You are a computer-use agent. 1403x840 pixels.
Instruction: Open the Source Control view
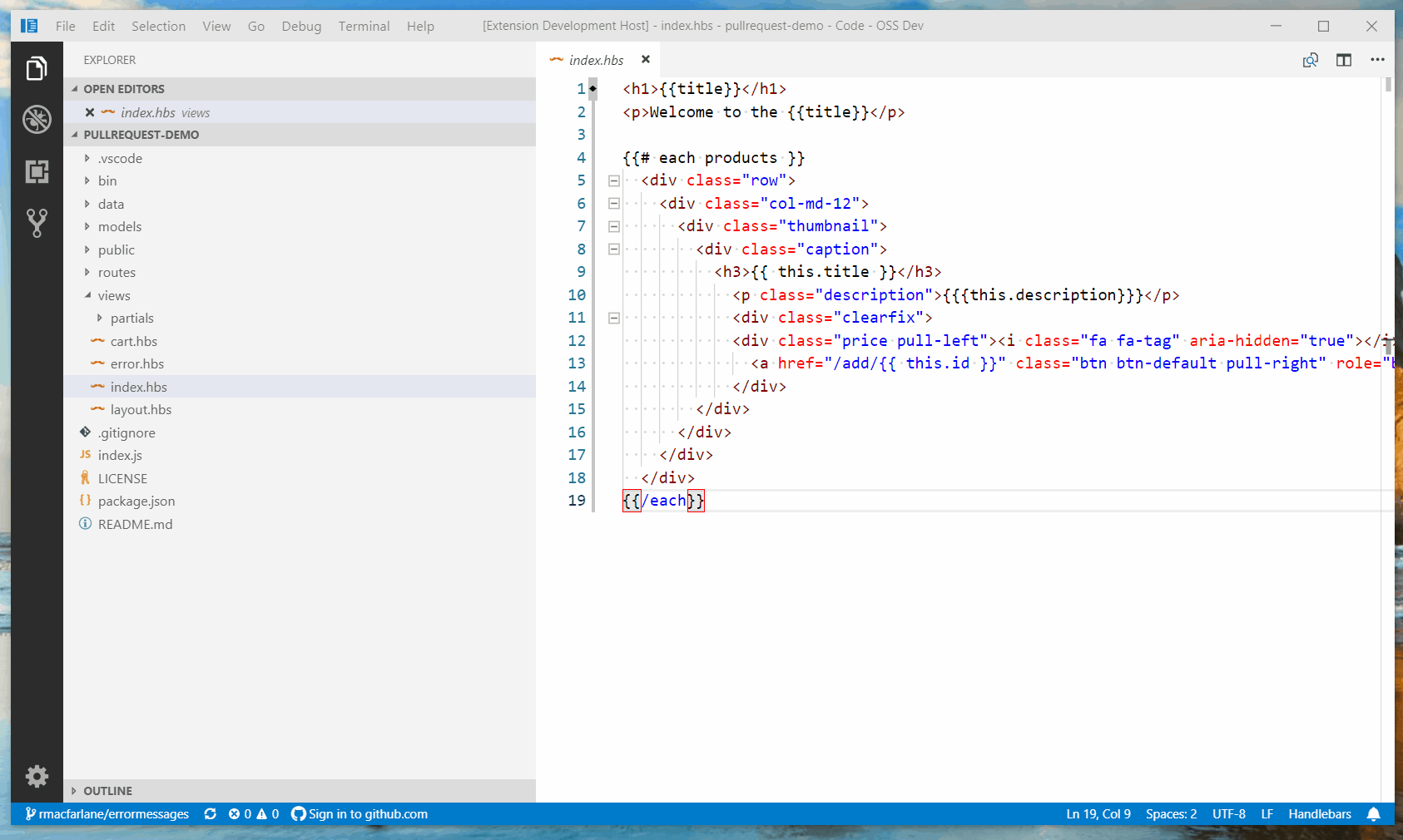pyautogui.click(x=37, y=223)
